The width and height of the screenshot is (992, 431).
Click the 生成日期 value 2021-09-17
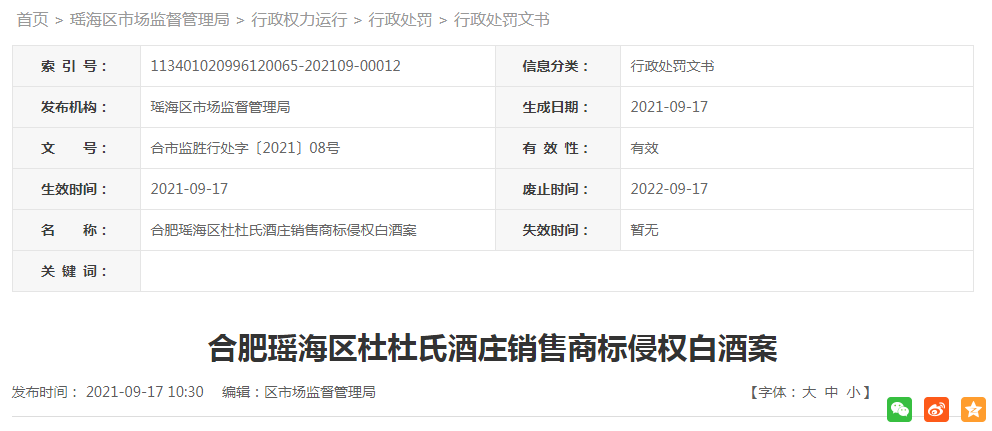(x=669, y=107)
